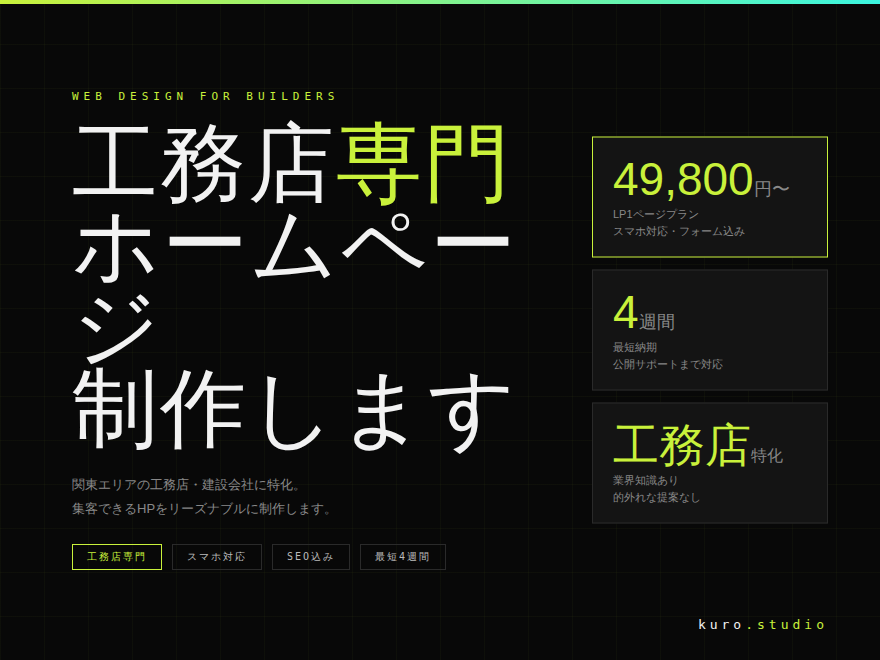
Task: Open the kuro.studio logo link
Action: pyautogui.click(x=762, y=624)
